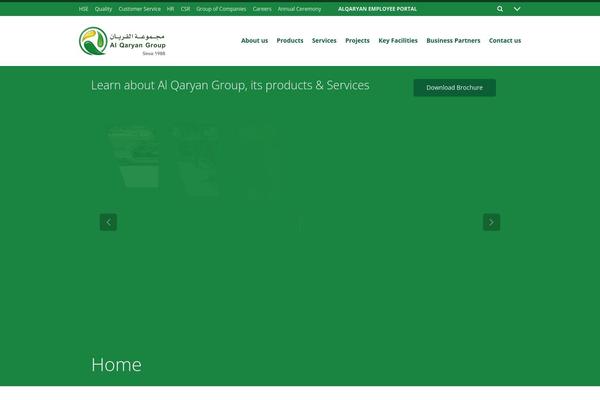The image size is (600, 400).
Task: Select About us menu item
Action: pyautogui.click(x=254, y=41)
